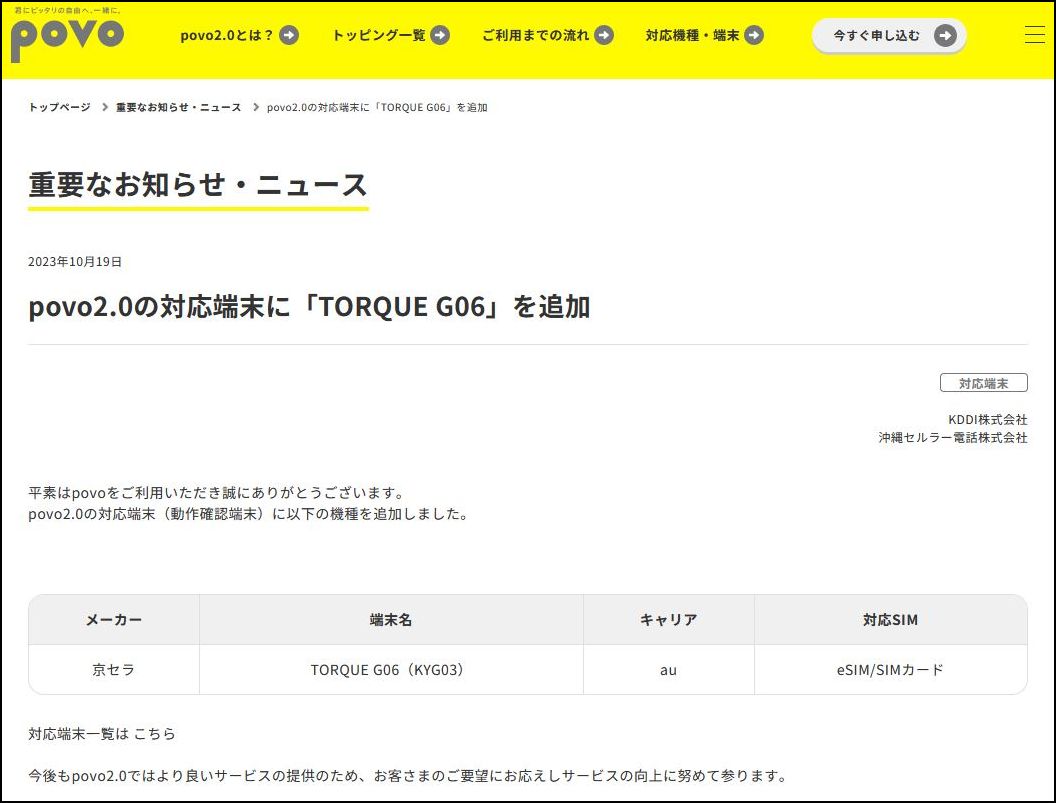
Task: Click arrow icon in 今すぐ申し込む button
Action: click(x=945, y=36)
